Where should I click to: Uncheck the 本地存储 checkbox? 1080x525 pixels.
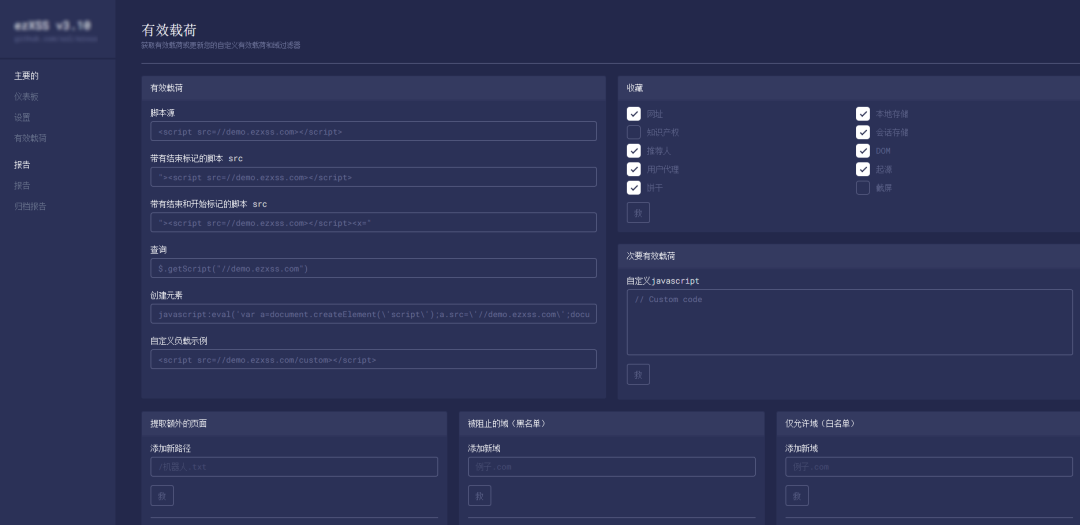click(863, 114)
